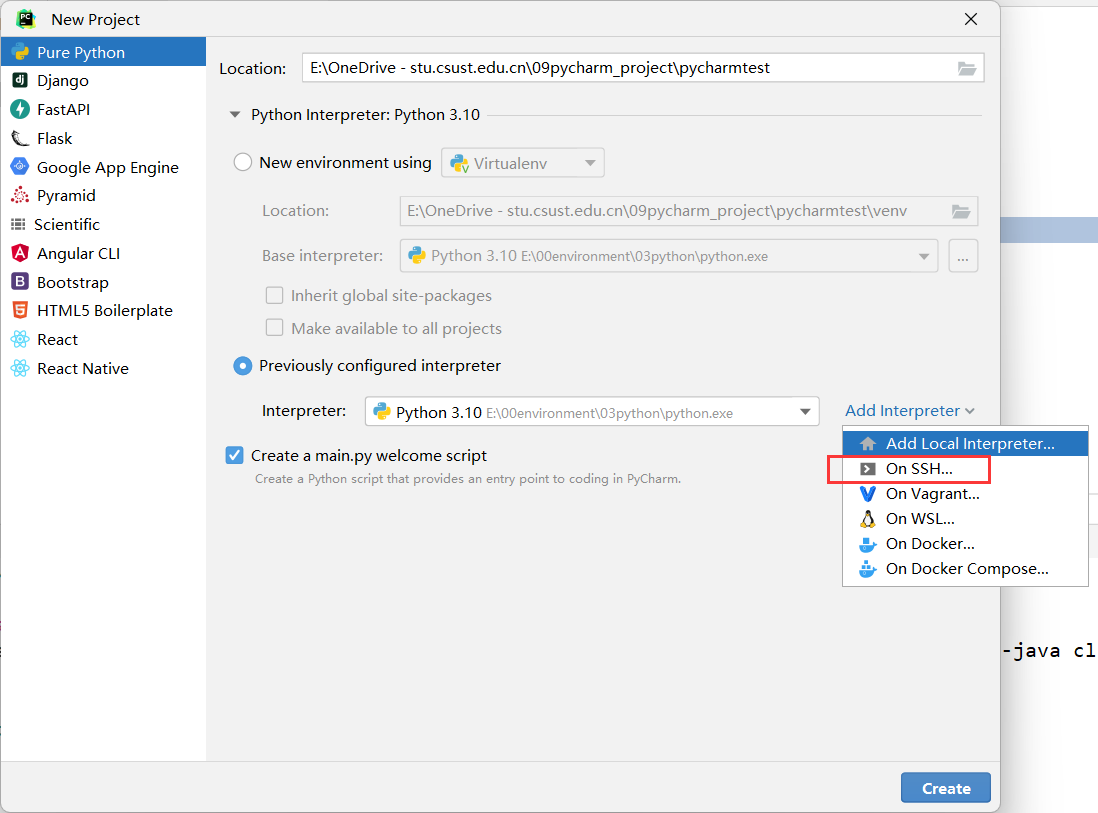
Task: Click the React atom icon
Action: (x=20, y=340)
